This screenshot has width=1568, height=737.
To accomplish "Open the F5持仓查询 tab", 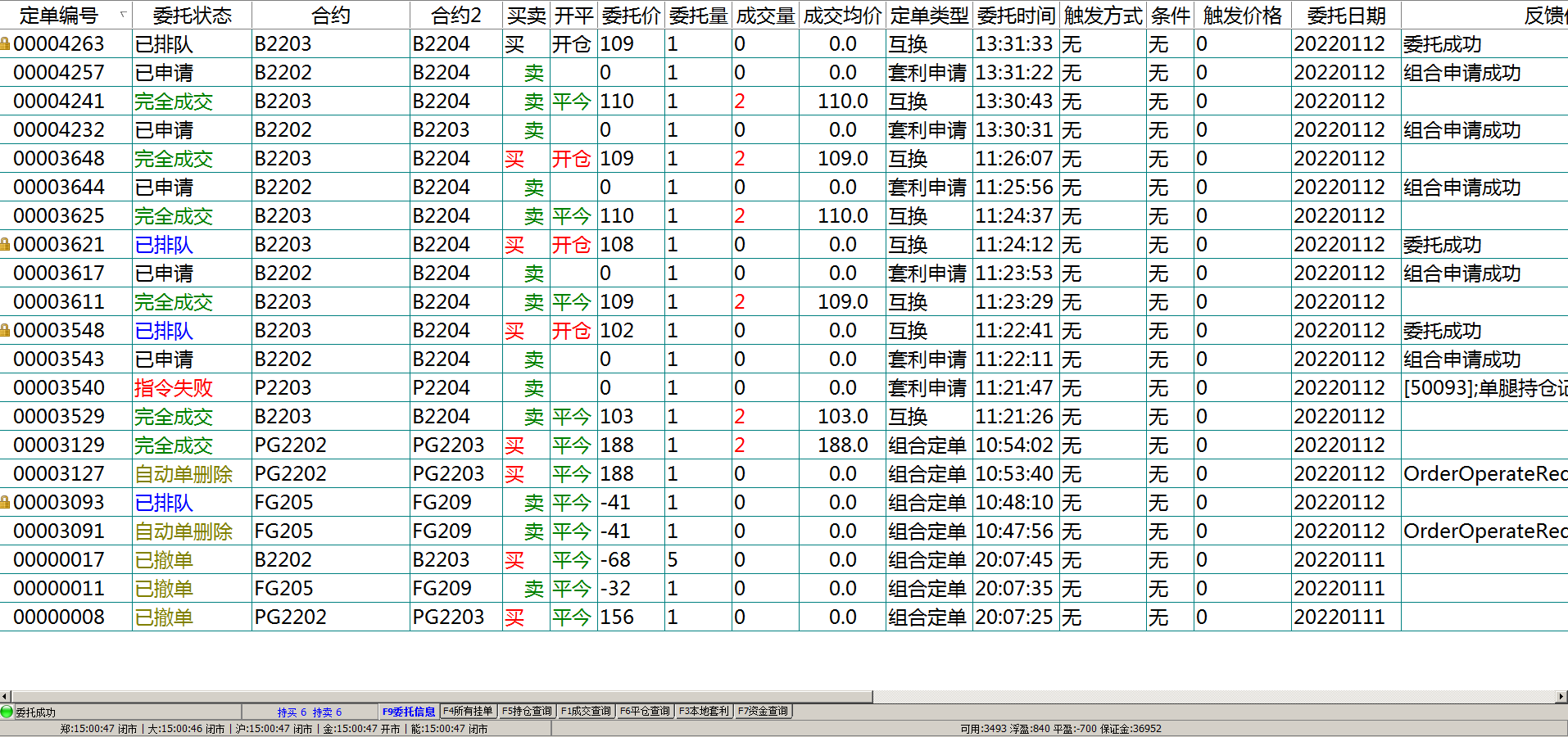I will (528, 712).
